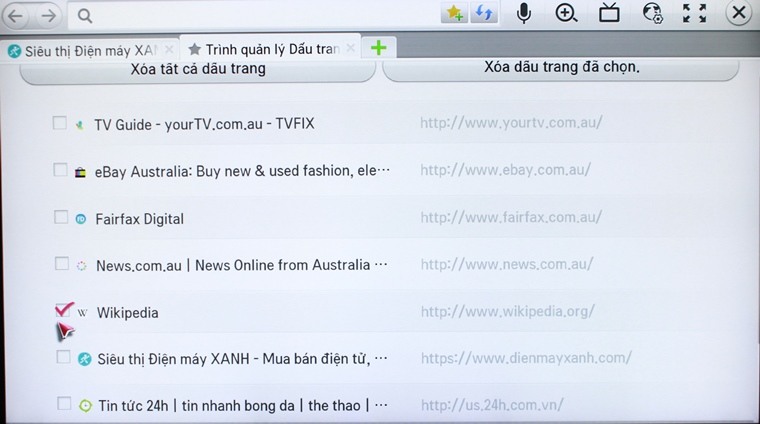Click the Wikipedia W favicon
The image size is (760, 424).
coord(82,313)
